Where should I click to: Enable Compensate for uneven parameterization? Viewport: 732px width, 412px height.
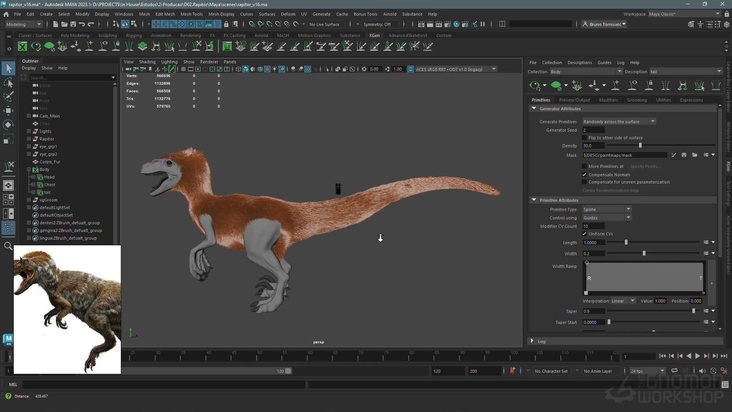(x=584, y=182)
